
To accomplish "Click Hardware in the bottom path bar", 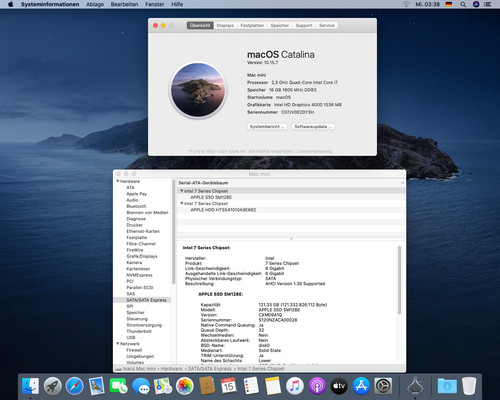I will pos(171,369).
